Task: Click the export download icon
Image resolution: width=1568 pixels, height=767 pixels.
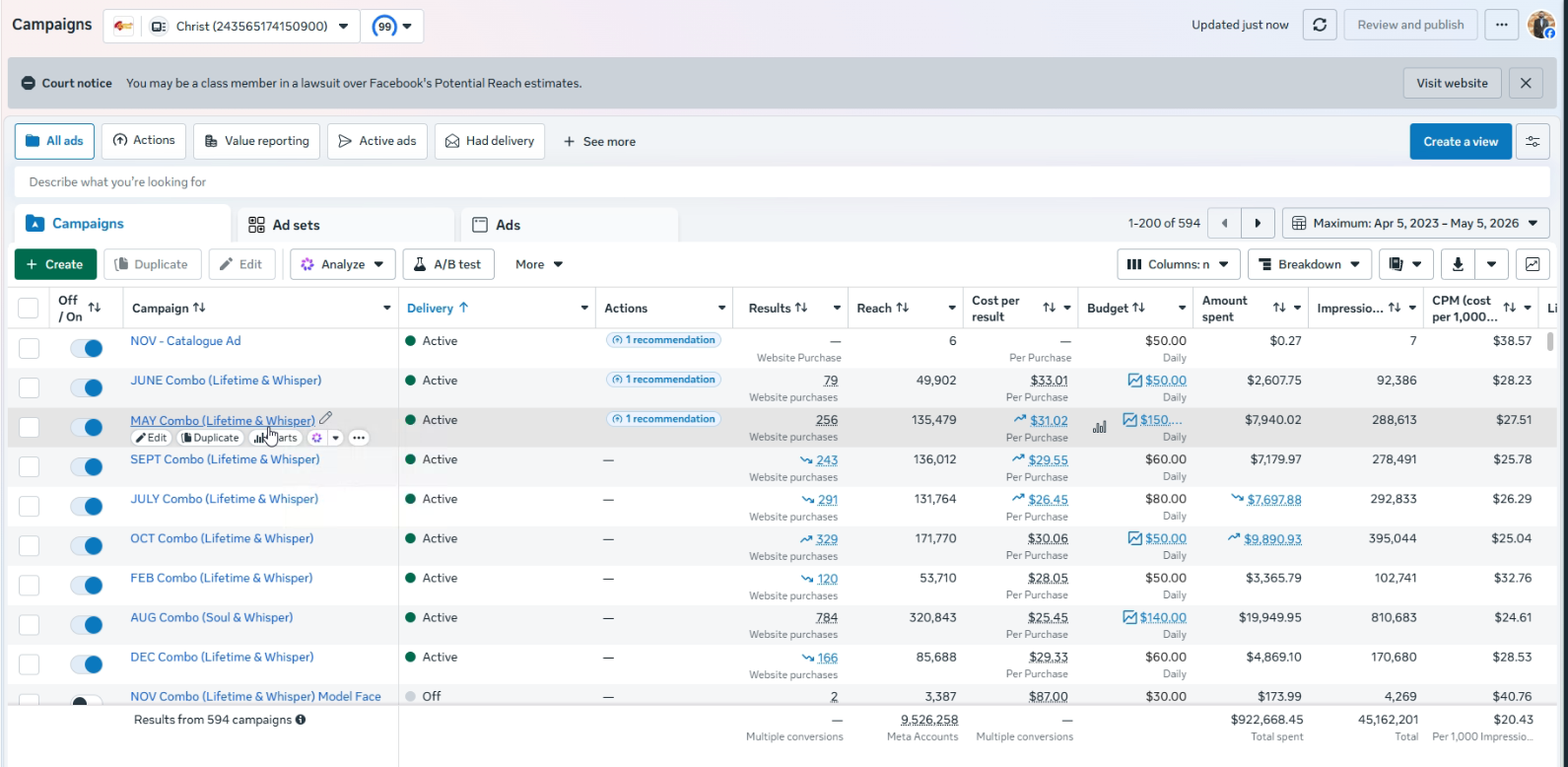Action: (x=1458, y=264)
